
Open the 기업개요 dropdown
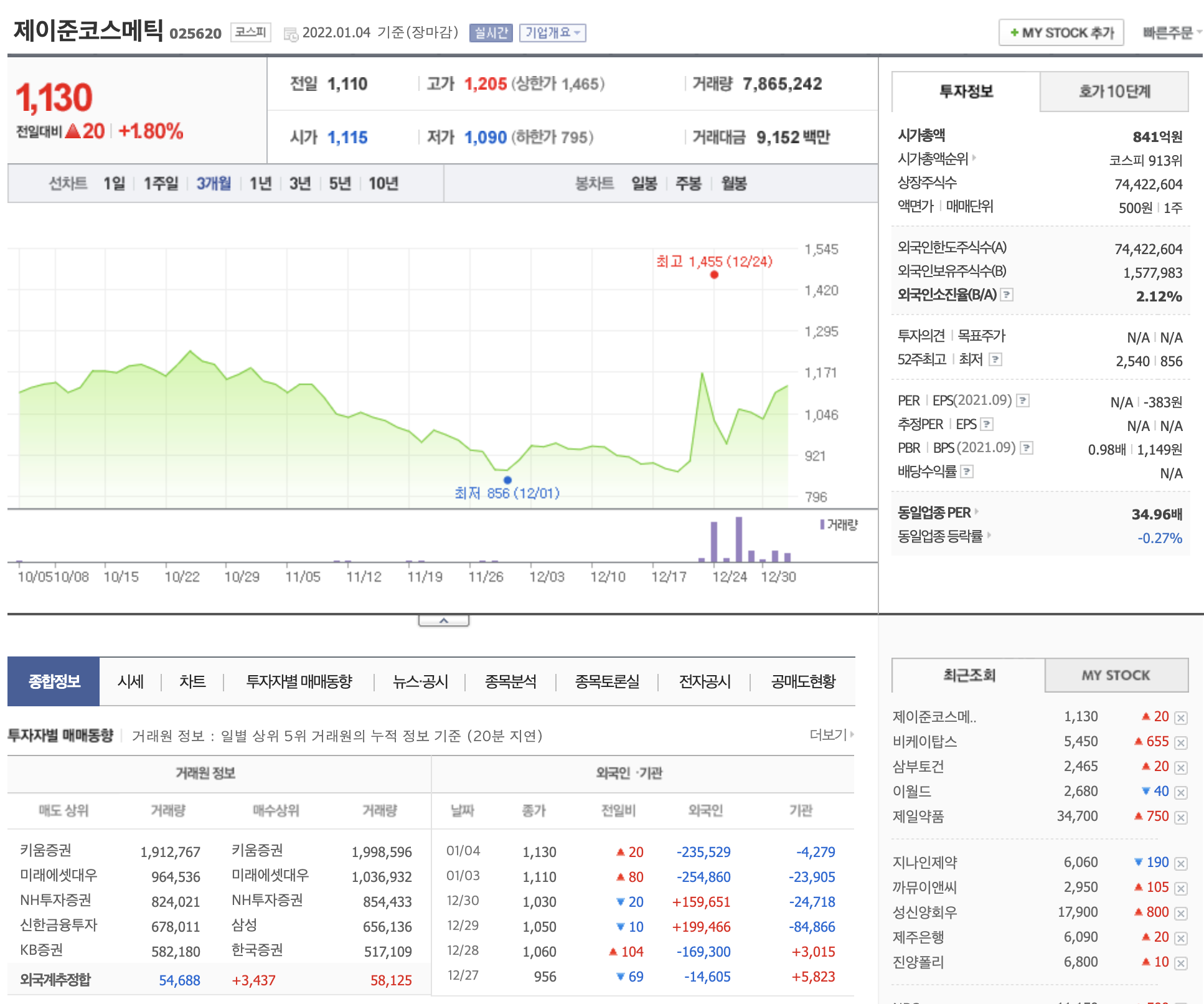[x=552, y=32]
